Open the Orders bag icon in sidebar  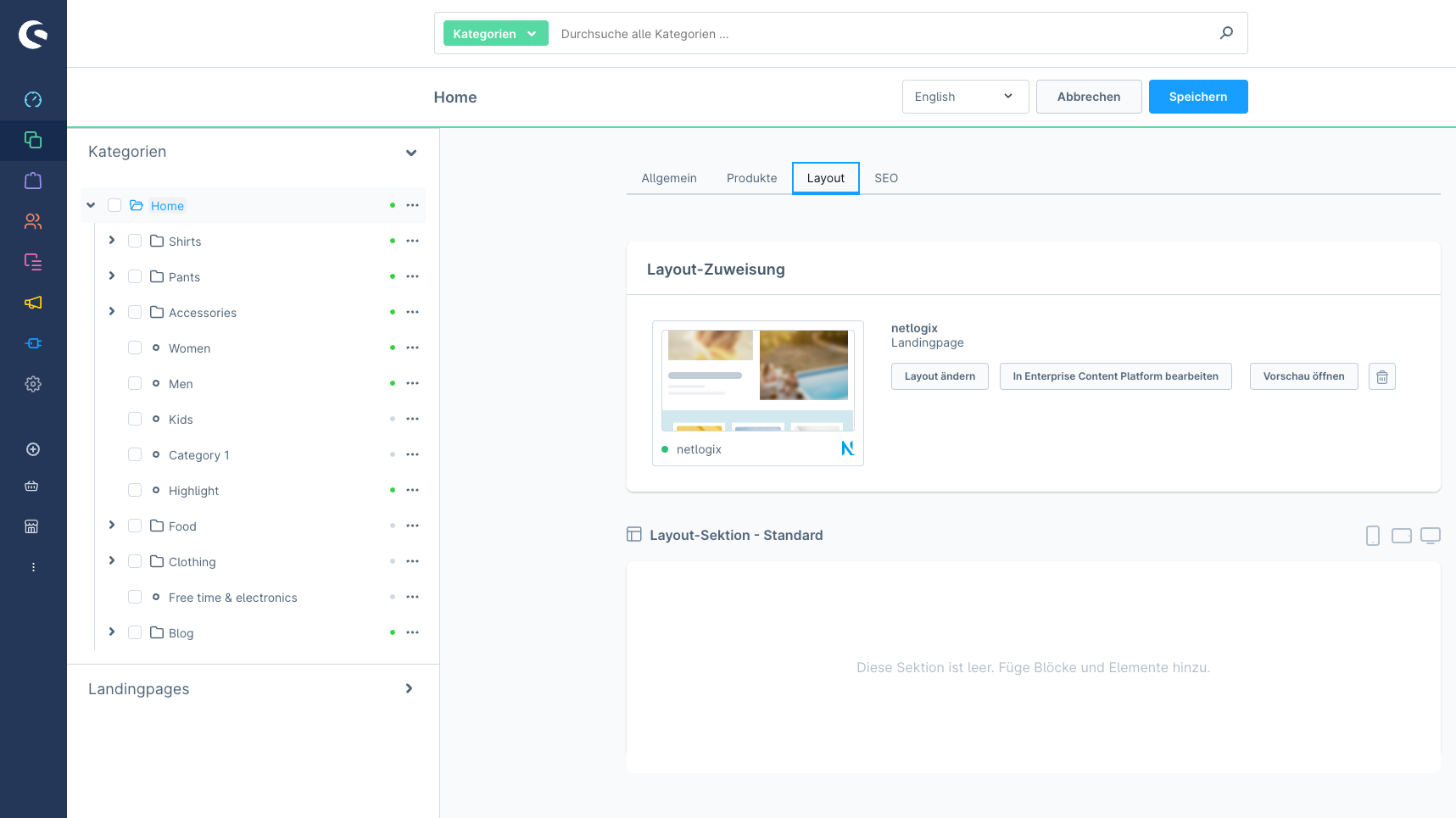point(33,181)
